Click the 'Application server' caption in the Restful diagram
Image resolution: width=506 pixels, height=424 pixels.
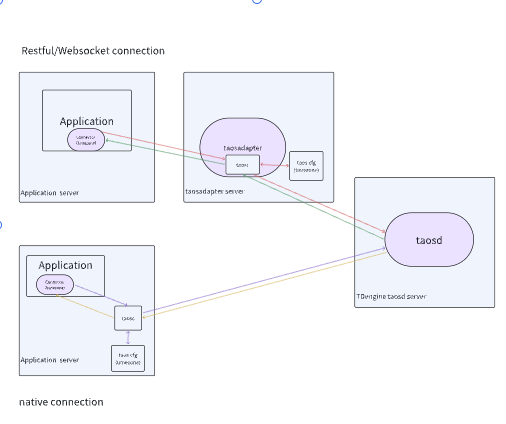point(50,193)
